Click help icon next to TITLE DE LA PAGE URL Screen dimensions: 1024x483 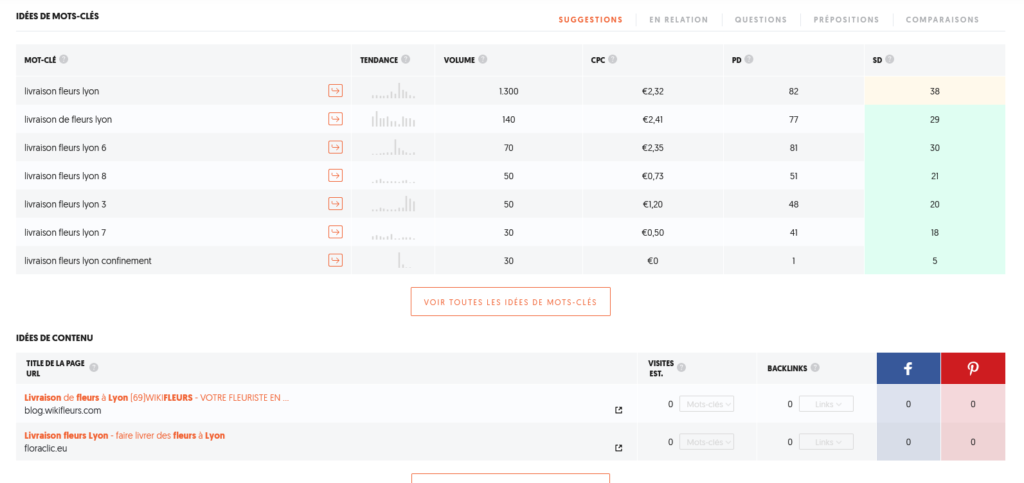tap(93, 367)
